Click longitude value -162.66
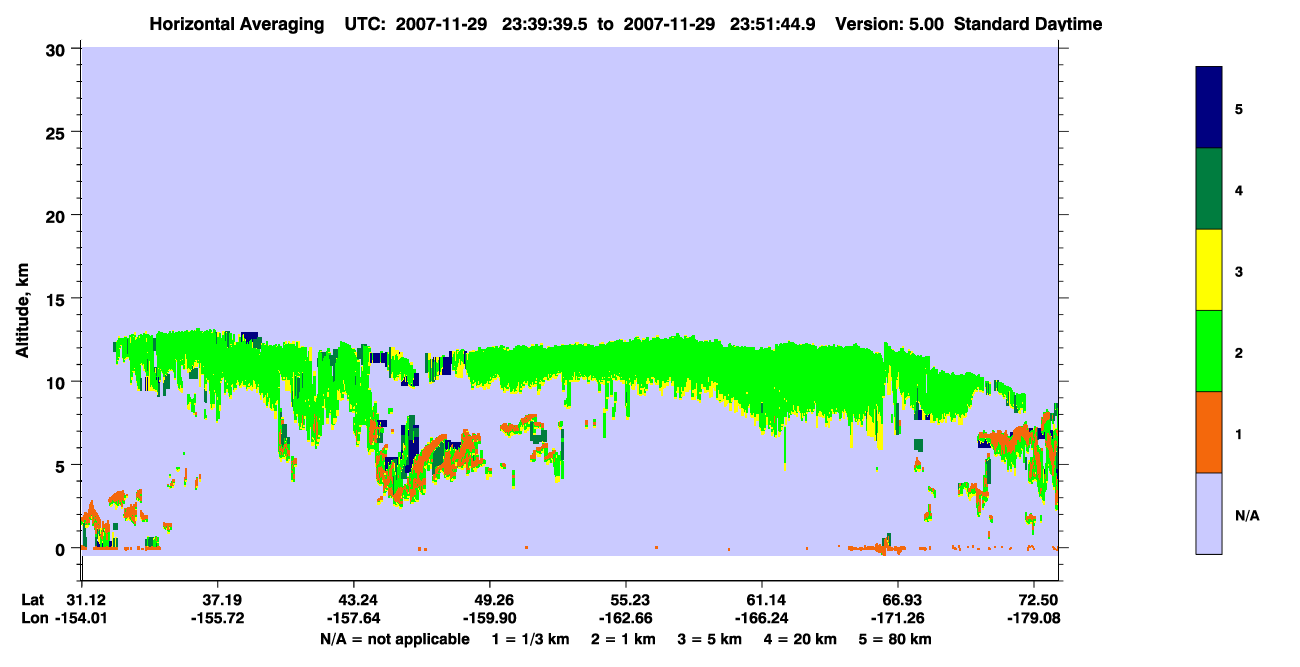This screenshot has height=667, width=1300. 626,618
